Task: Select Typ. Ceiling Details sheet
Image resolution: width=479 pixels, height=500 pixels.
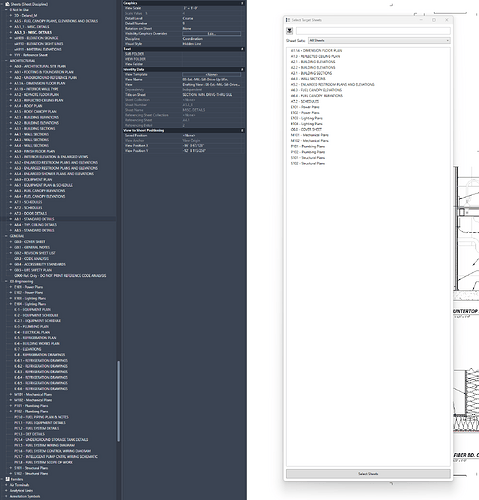Action: [35, 225]
